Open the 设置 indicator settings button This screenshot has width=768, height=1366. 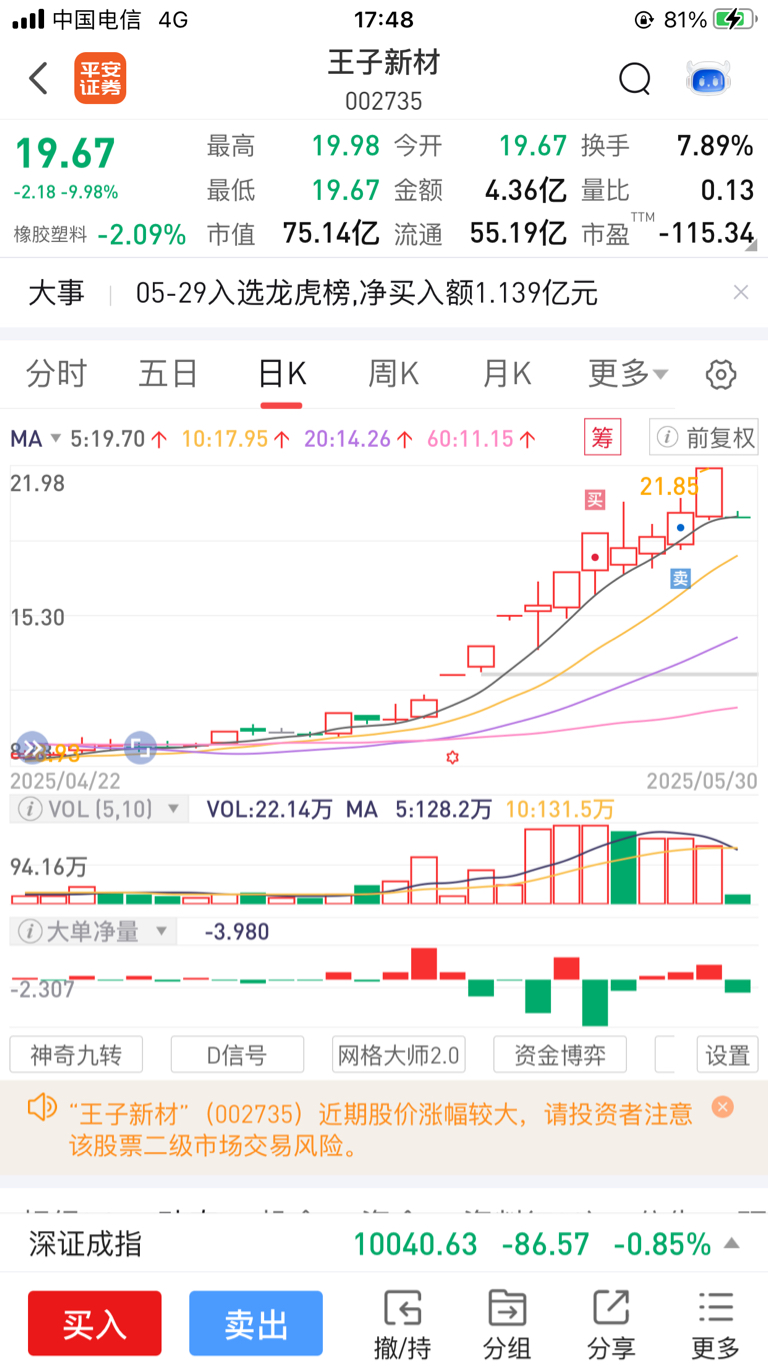pos(727,1054)
